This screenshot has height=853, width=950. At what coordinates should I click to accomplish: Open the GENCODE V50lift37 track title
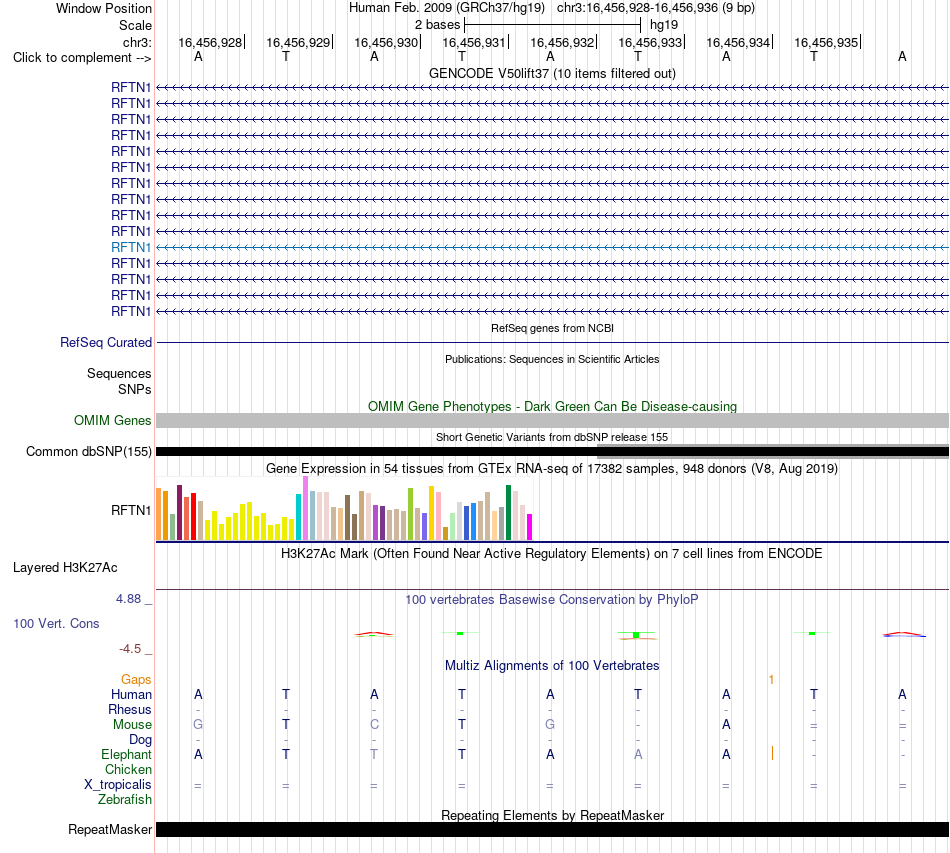point(552,73)
